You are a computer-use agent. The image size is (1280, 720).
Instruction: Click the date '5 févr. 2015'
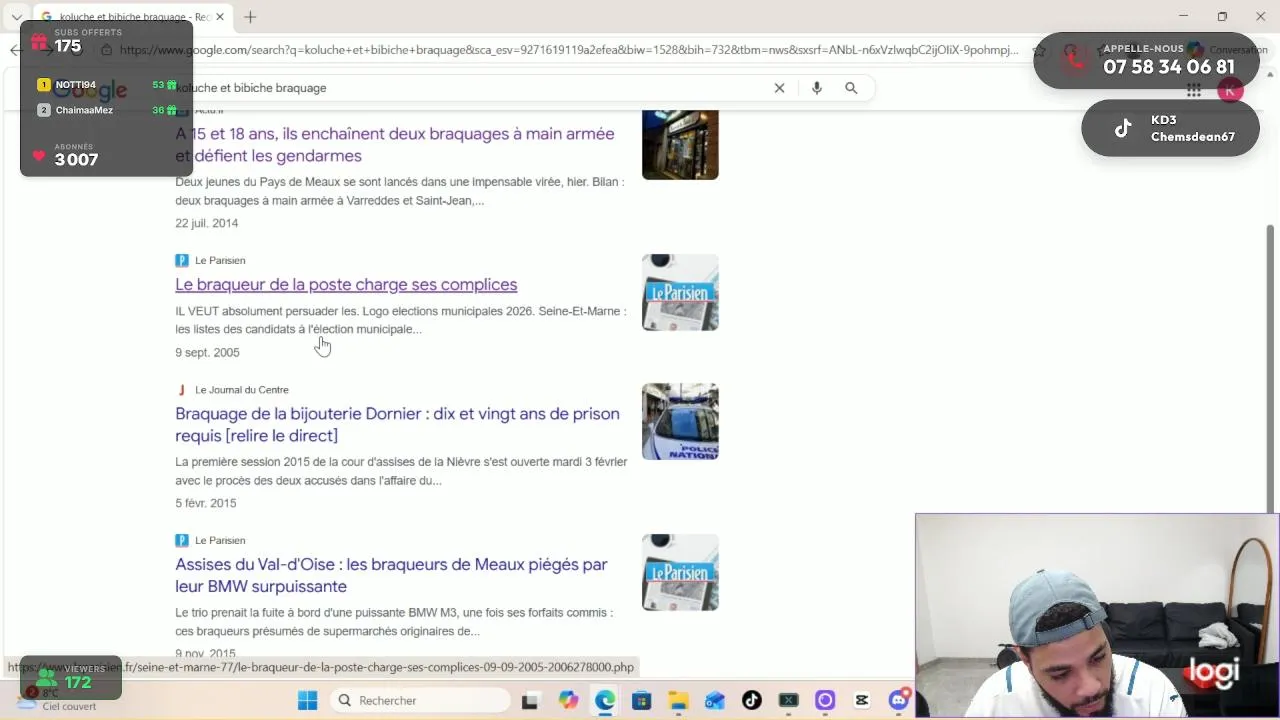[x=205, y=503]
